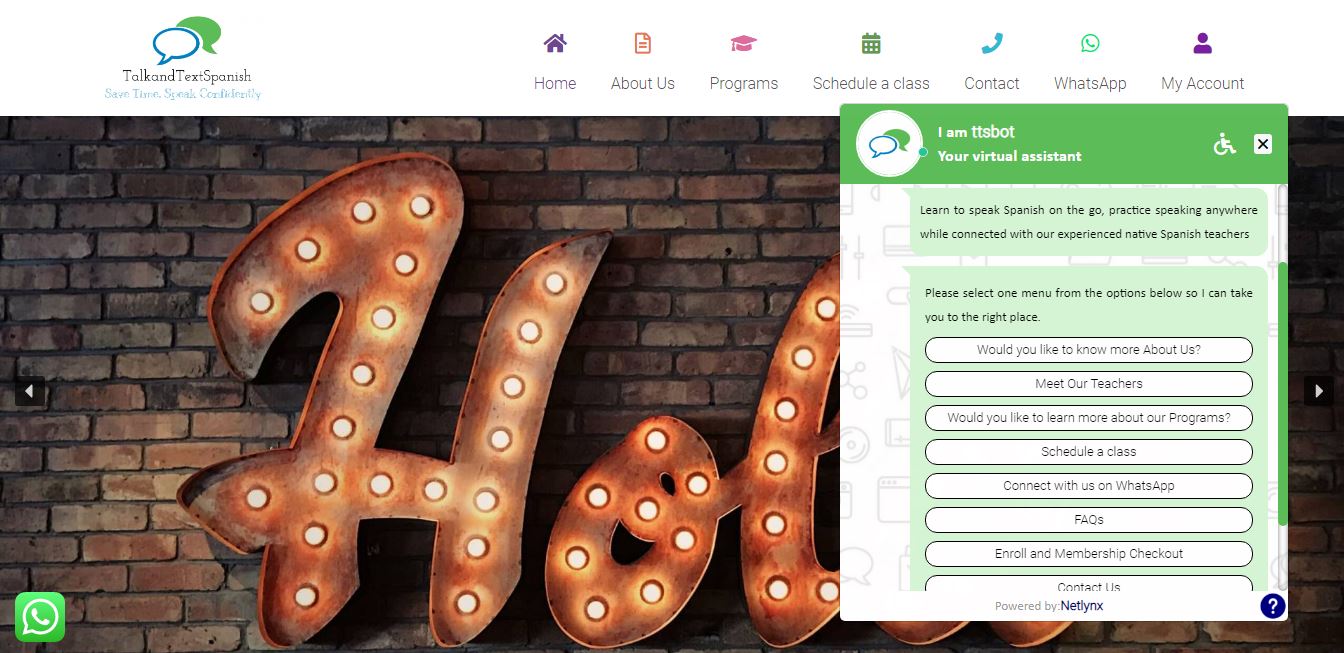The height and width of the screenshot is (653, 1344).
Task: Advance slider with right arrow
Action: pos(1318,391)
